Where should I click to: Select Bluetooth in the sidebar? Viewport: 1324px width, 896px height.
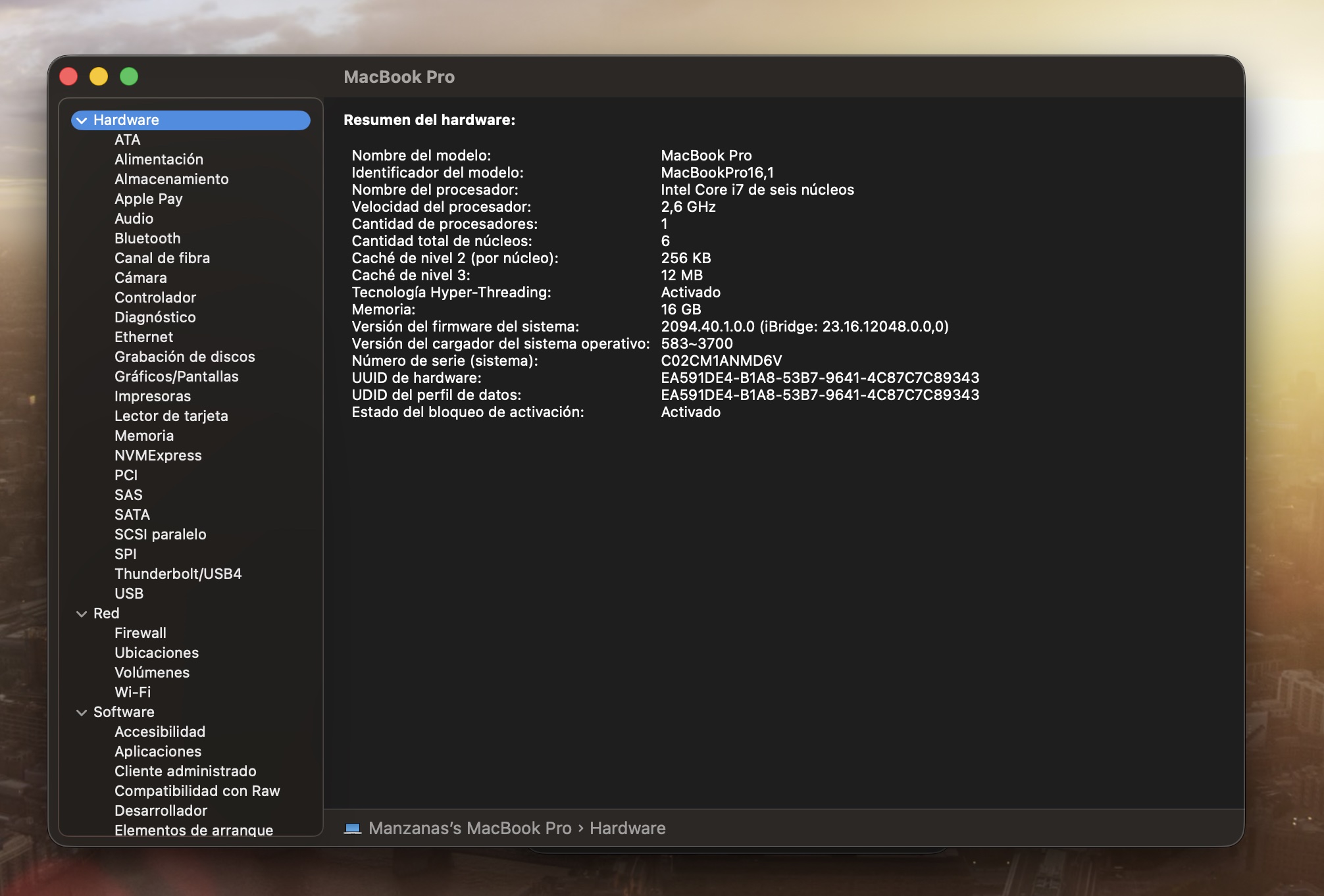[147, 238]
